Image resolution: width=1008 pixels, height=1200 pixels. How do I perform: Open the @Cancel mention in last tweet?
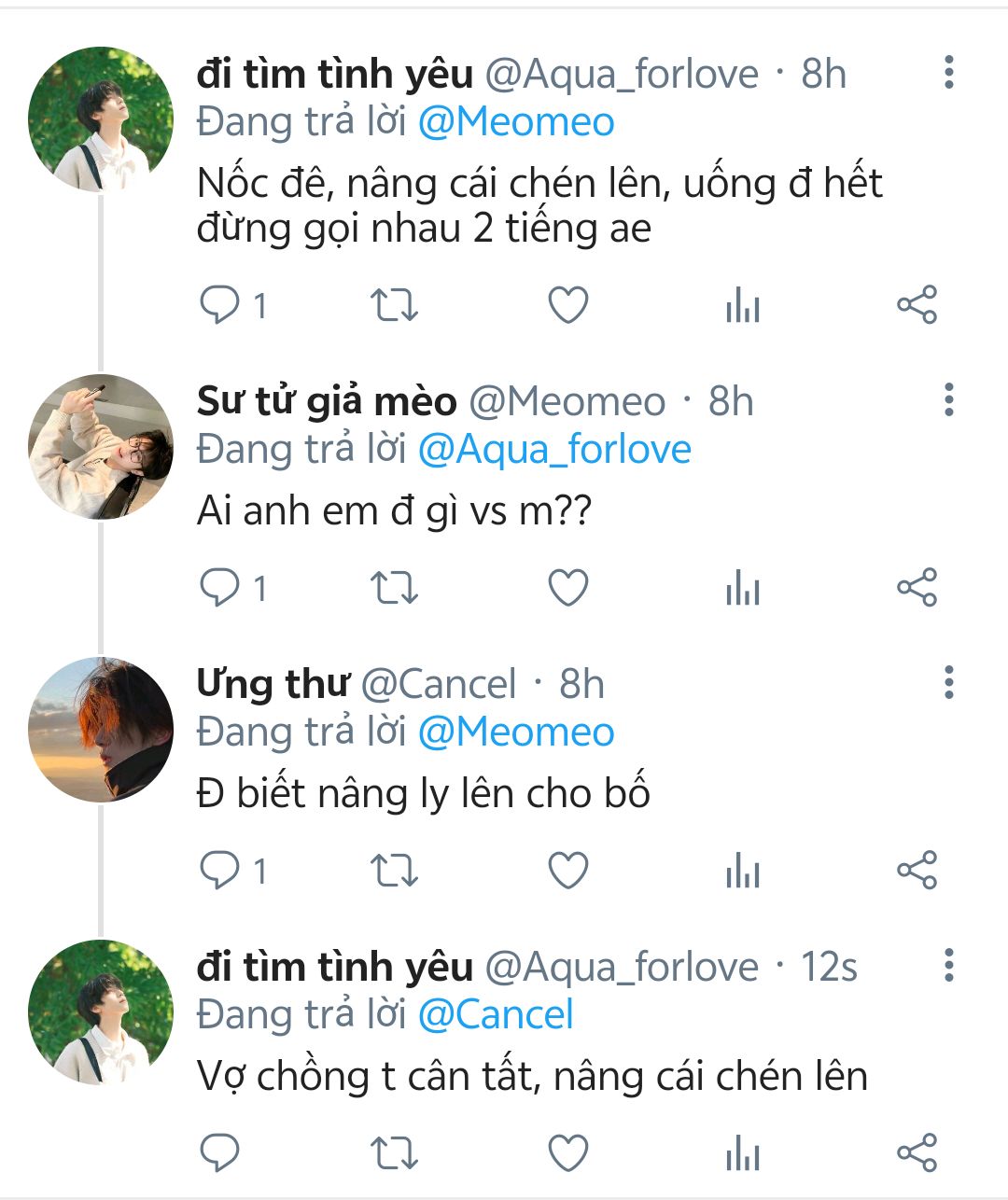coord(496,1015)
